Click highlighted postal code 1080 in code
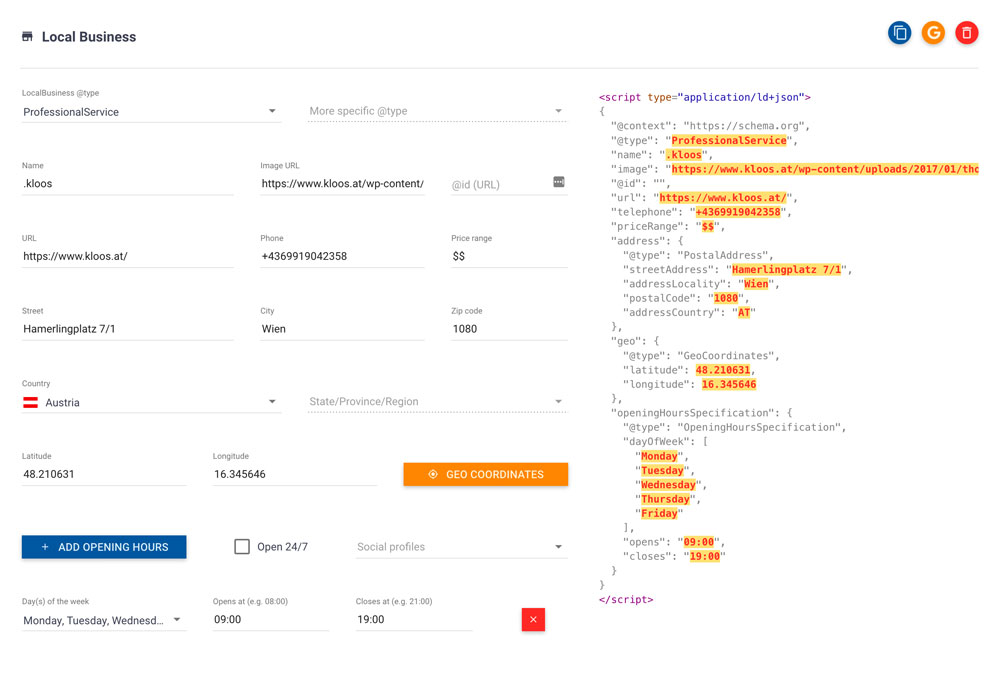Image resolution: width=1000 pixels, height=677 pixels. pyautogui.click(x=726, y=298)
